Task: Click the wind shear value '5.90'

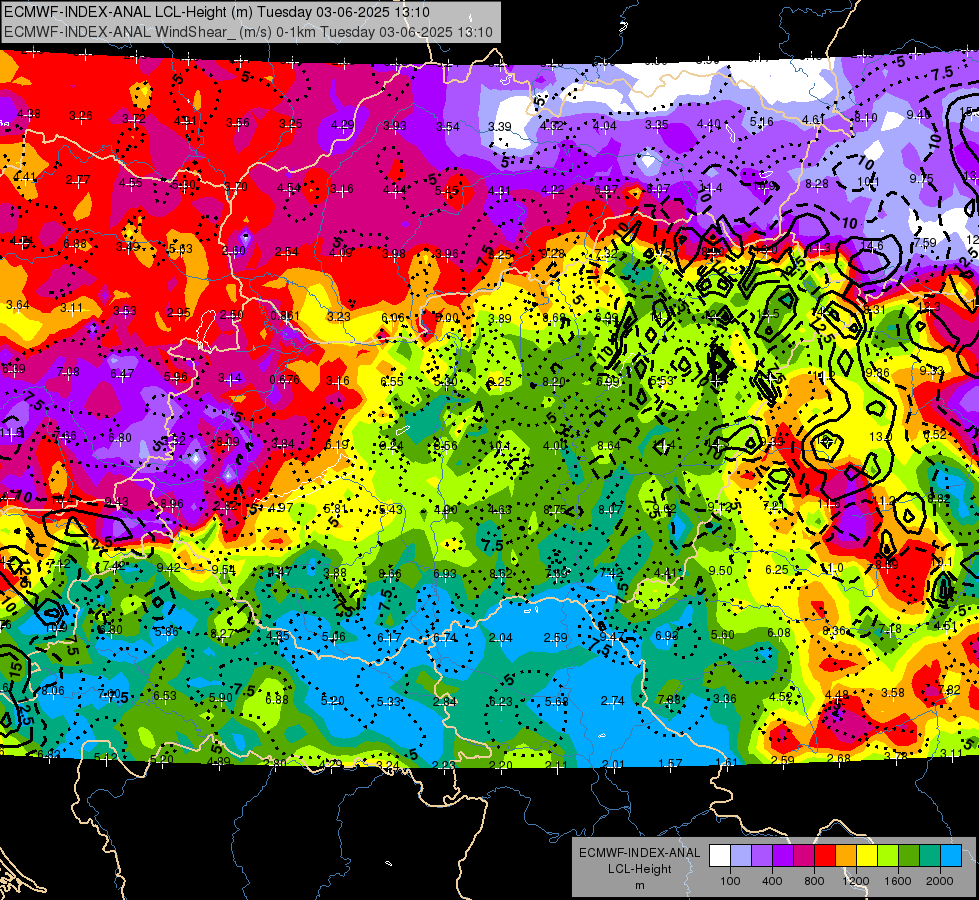Action: point(220,698)
